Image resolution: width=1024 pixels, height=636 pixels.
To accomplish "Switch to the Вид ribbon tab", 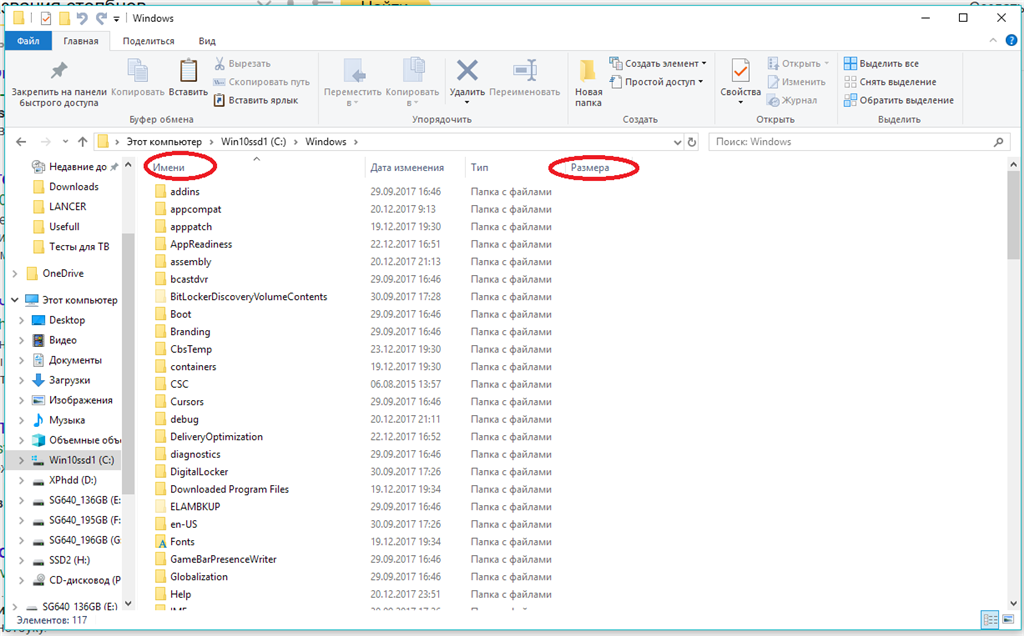I will pyautogui.click(x=207, y=40).
